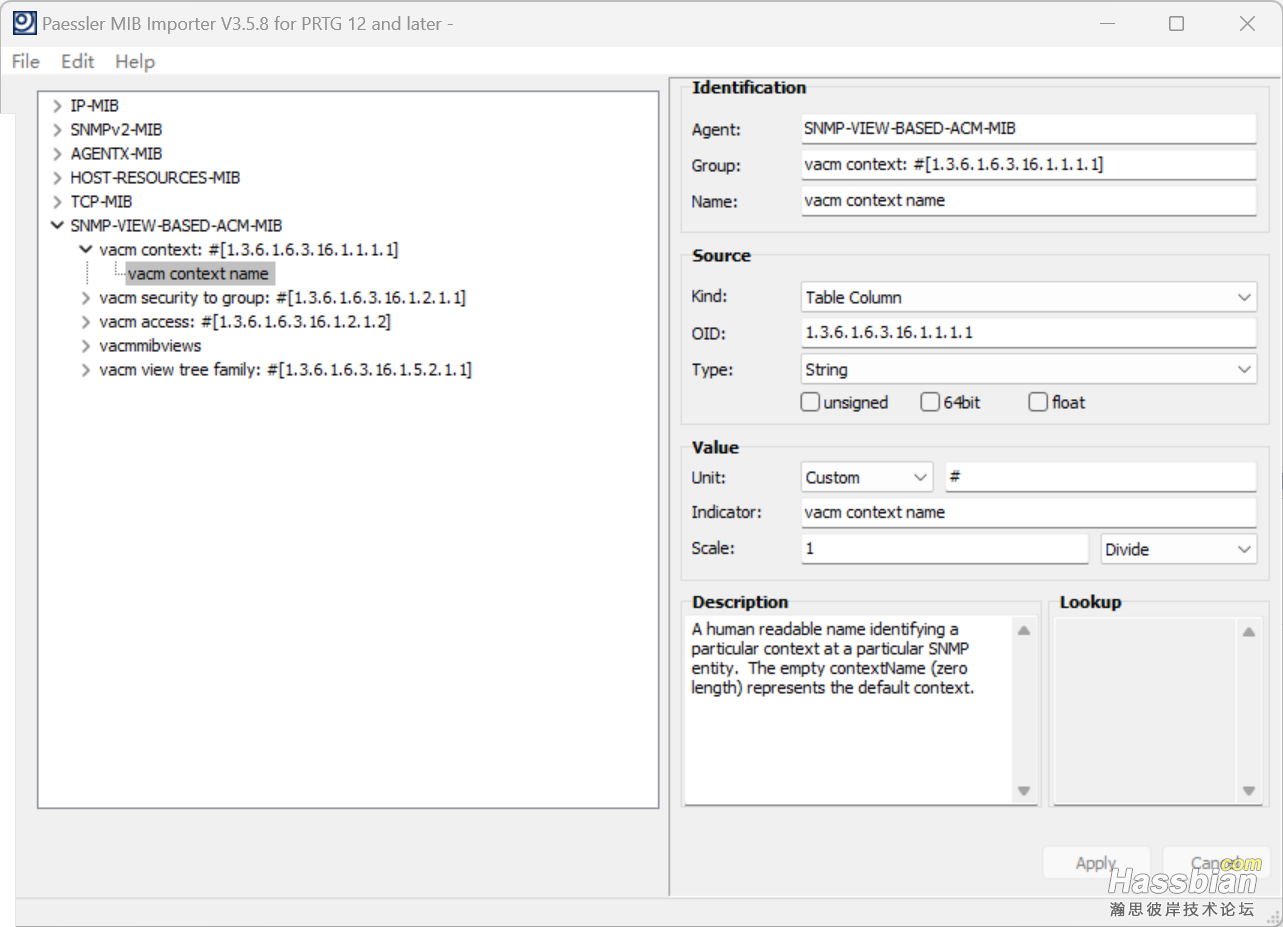Select SNMPv2-MIB in the tree
Viewport: 1283px width, 927px height.
[116, 129]
